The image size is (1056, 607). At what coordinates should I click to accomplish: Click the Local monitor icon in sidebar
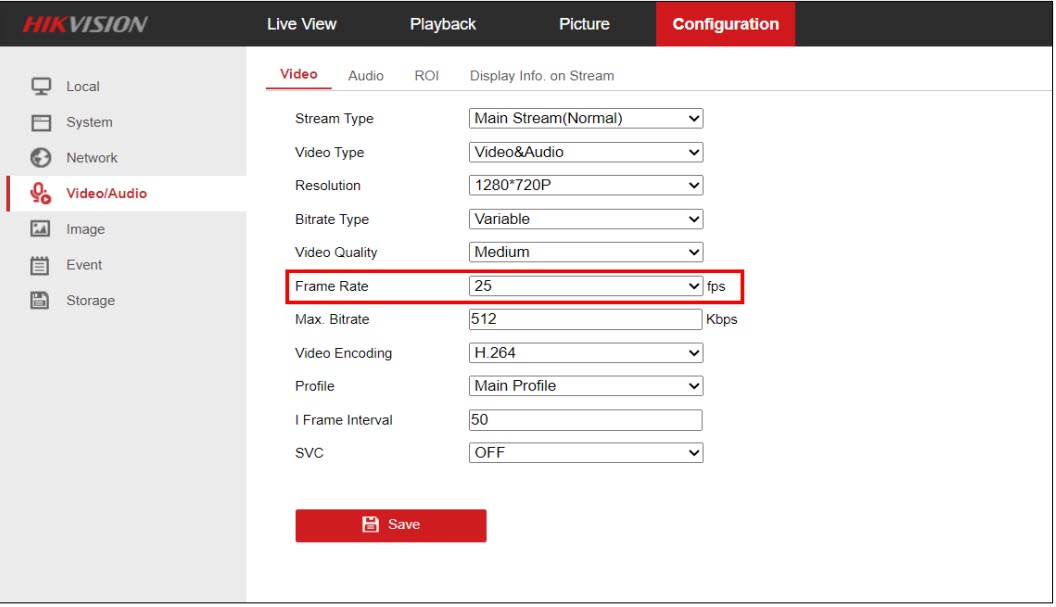point(41,87)
